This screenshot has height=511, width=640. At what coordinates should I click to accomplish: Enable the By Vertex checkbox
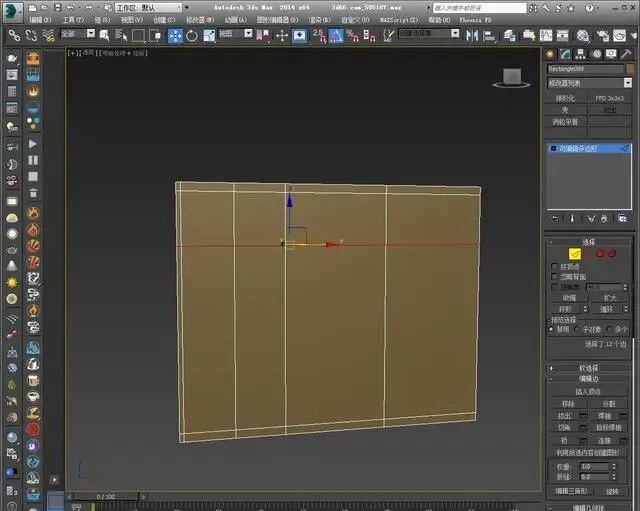[x=554, y=267]
